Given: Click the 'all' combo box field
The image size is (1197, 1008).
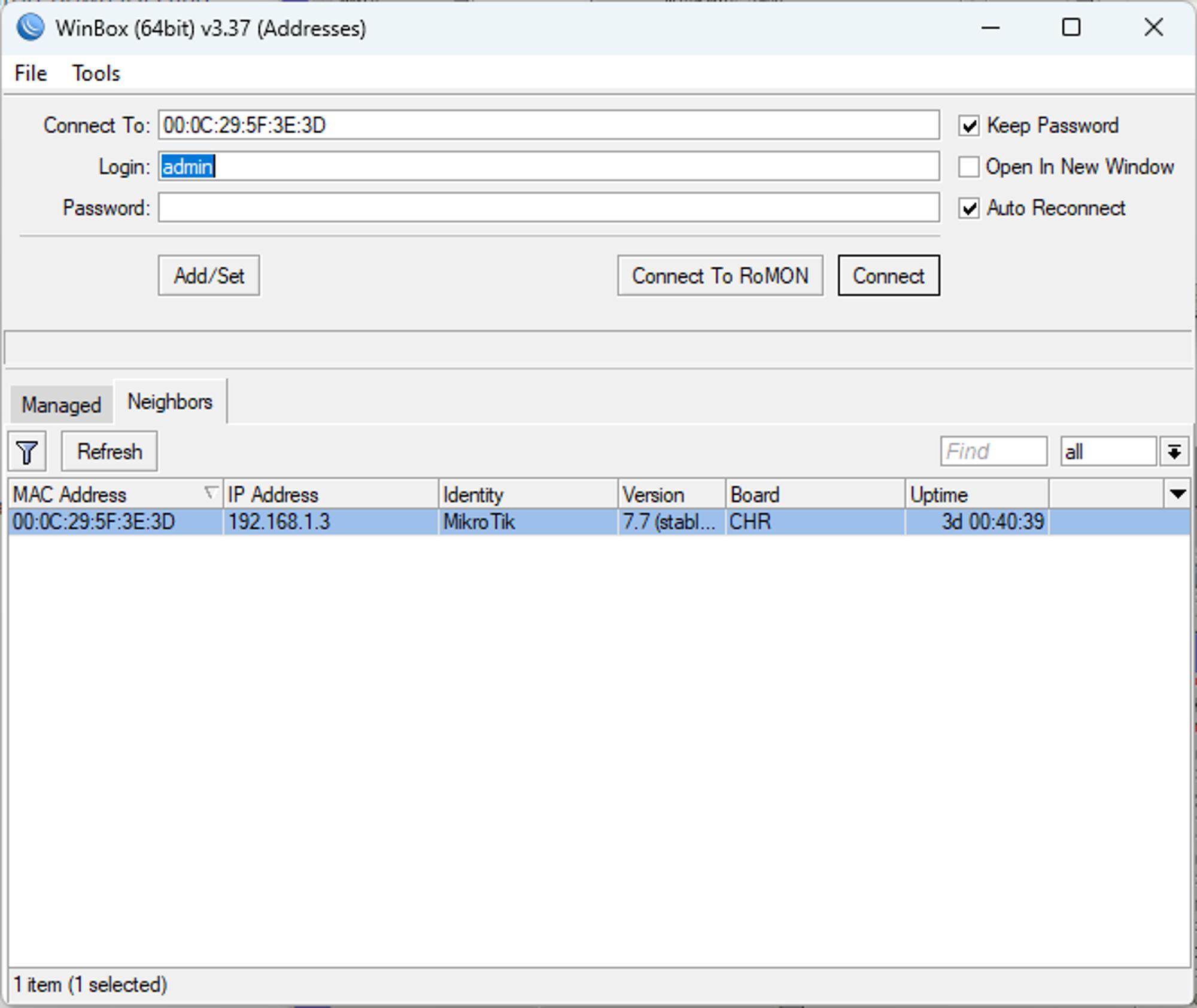Looking at the screenshot, I should 1108,452.
